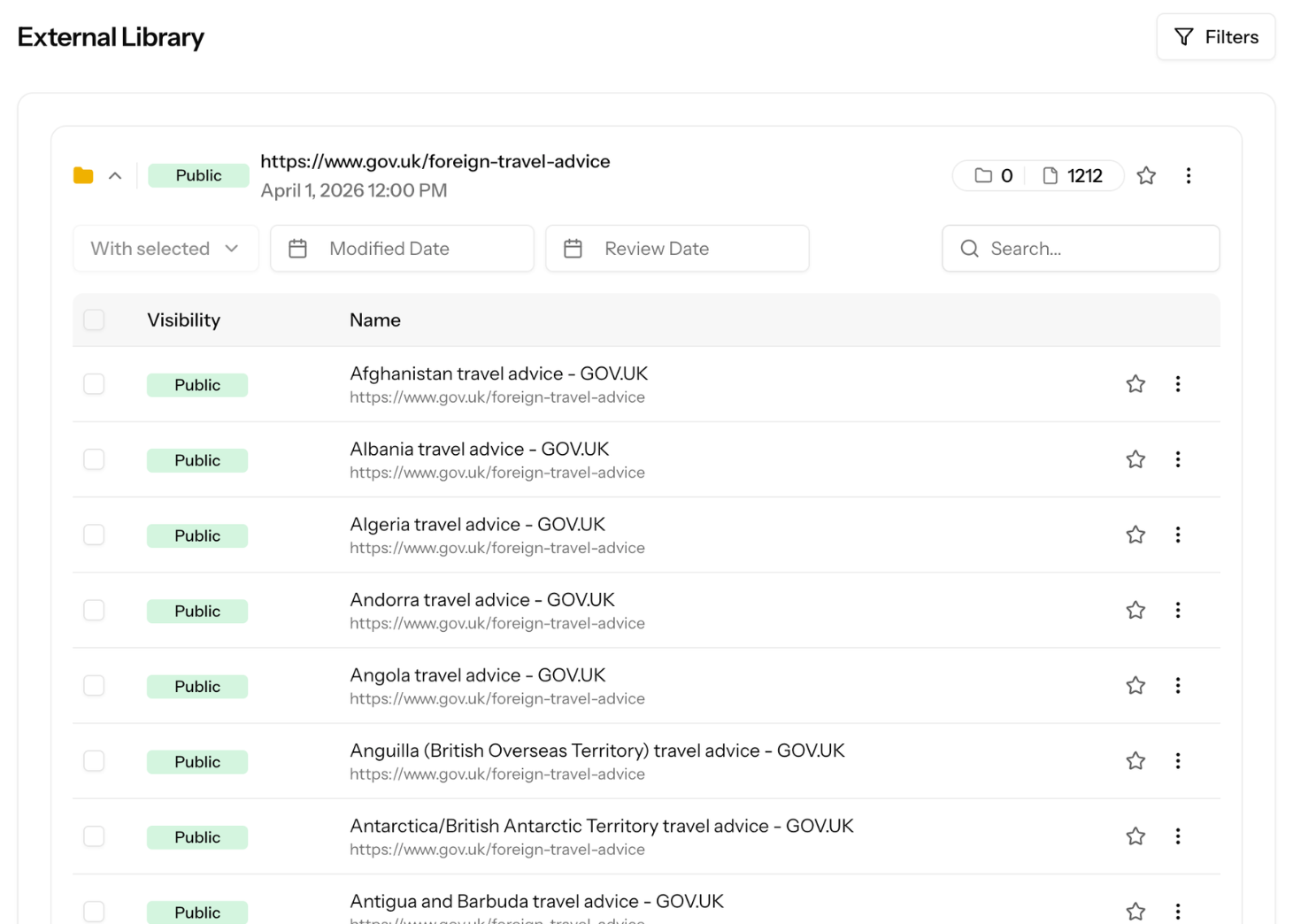1293x924 pixels.
Task: Star Antigua and Barbuda travel advice
Action: (1135, 912)
